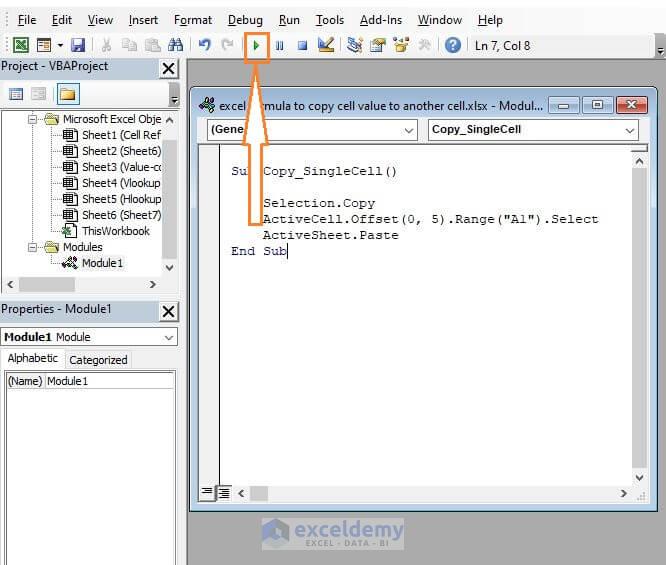Click the View Code icon in the Project pane

16,94
